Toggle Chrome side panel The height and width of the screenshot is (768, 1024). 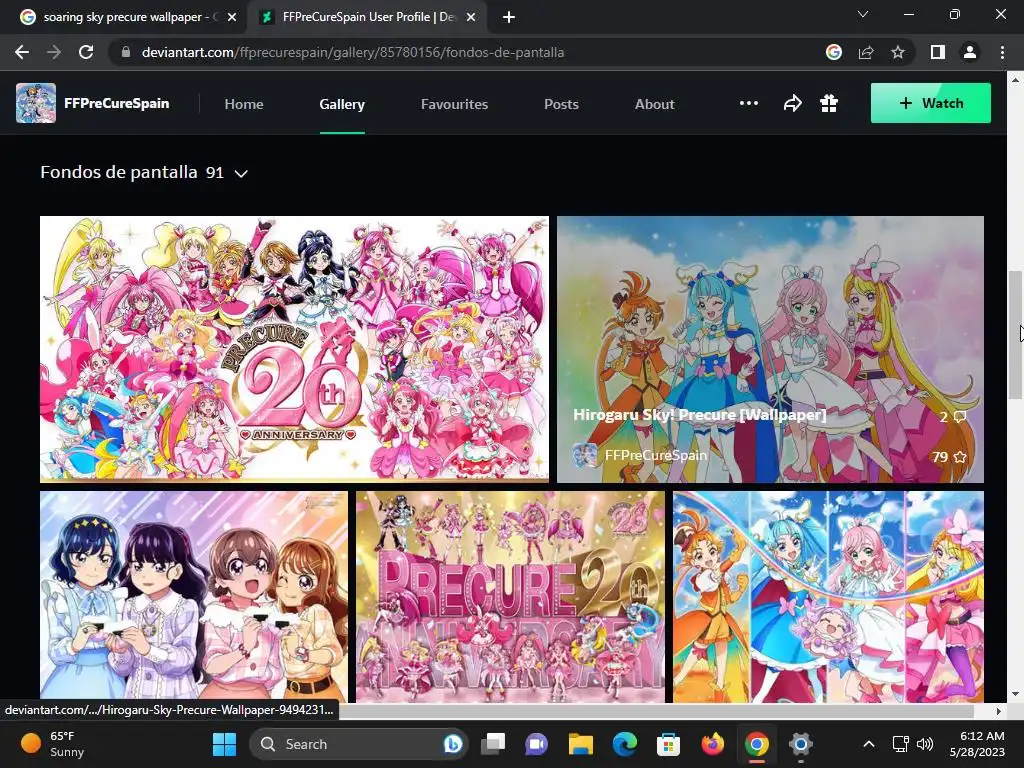[x=938, y=52]
